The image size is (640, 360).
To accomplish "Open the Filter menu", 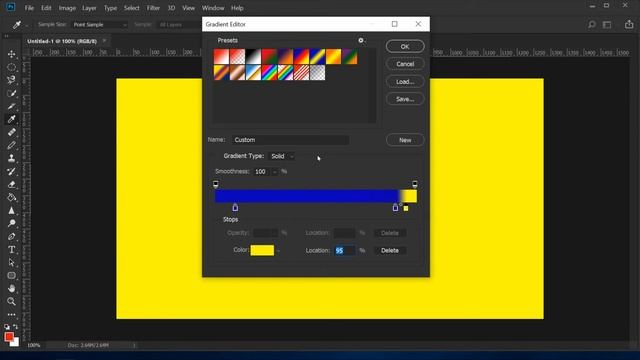I will (153, 8).
